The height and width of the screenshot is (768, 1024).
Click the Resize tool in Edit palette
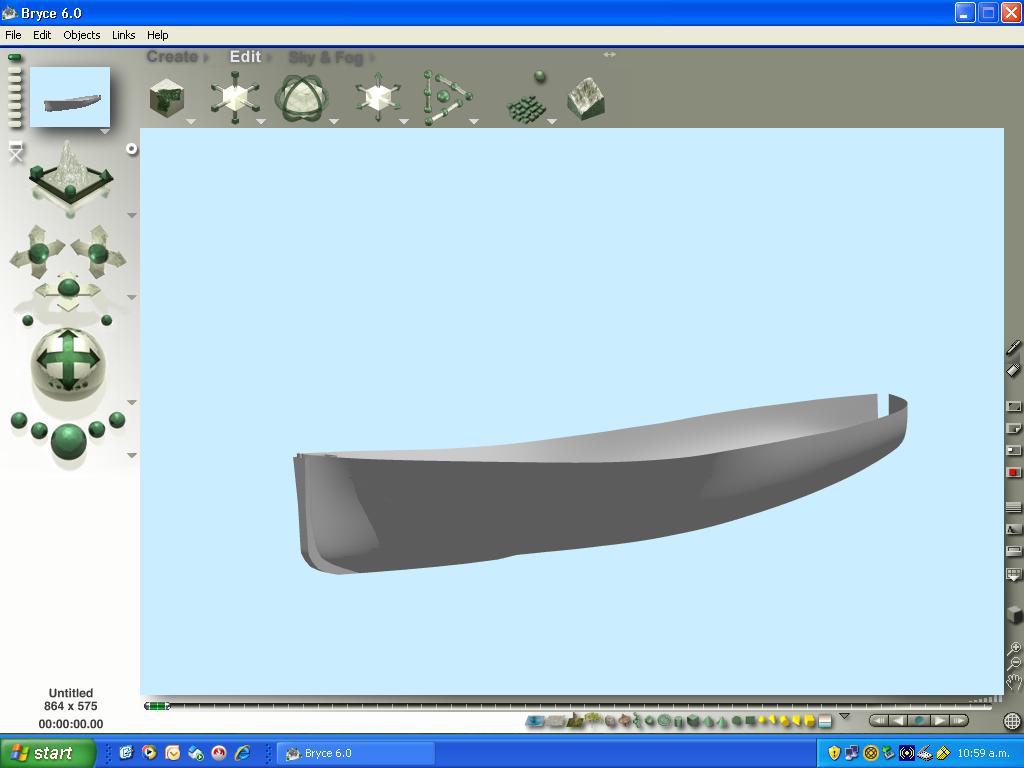click(235, 98)
